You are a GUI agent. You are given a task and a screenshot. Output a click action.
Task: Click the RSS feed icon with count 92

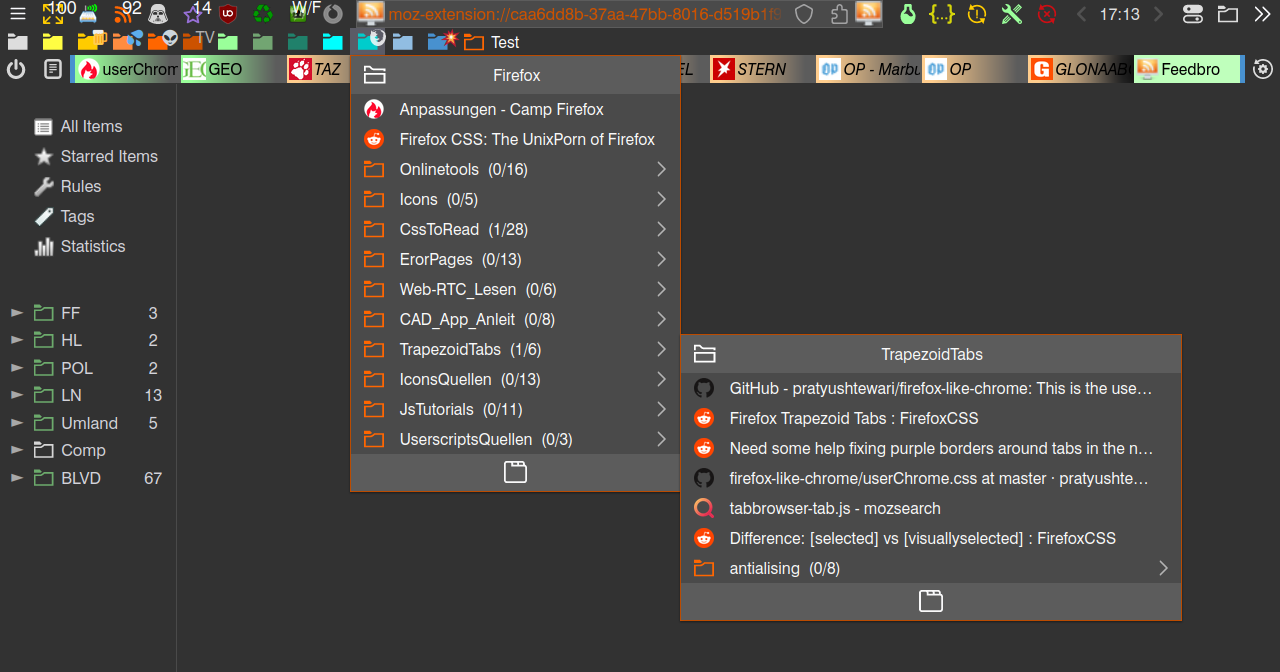[x=124, y=14]
